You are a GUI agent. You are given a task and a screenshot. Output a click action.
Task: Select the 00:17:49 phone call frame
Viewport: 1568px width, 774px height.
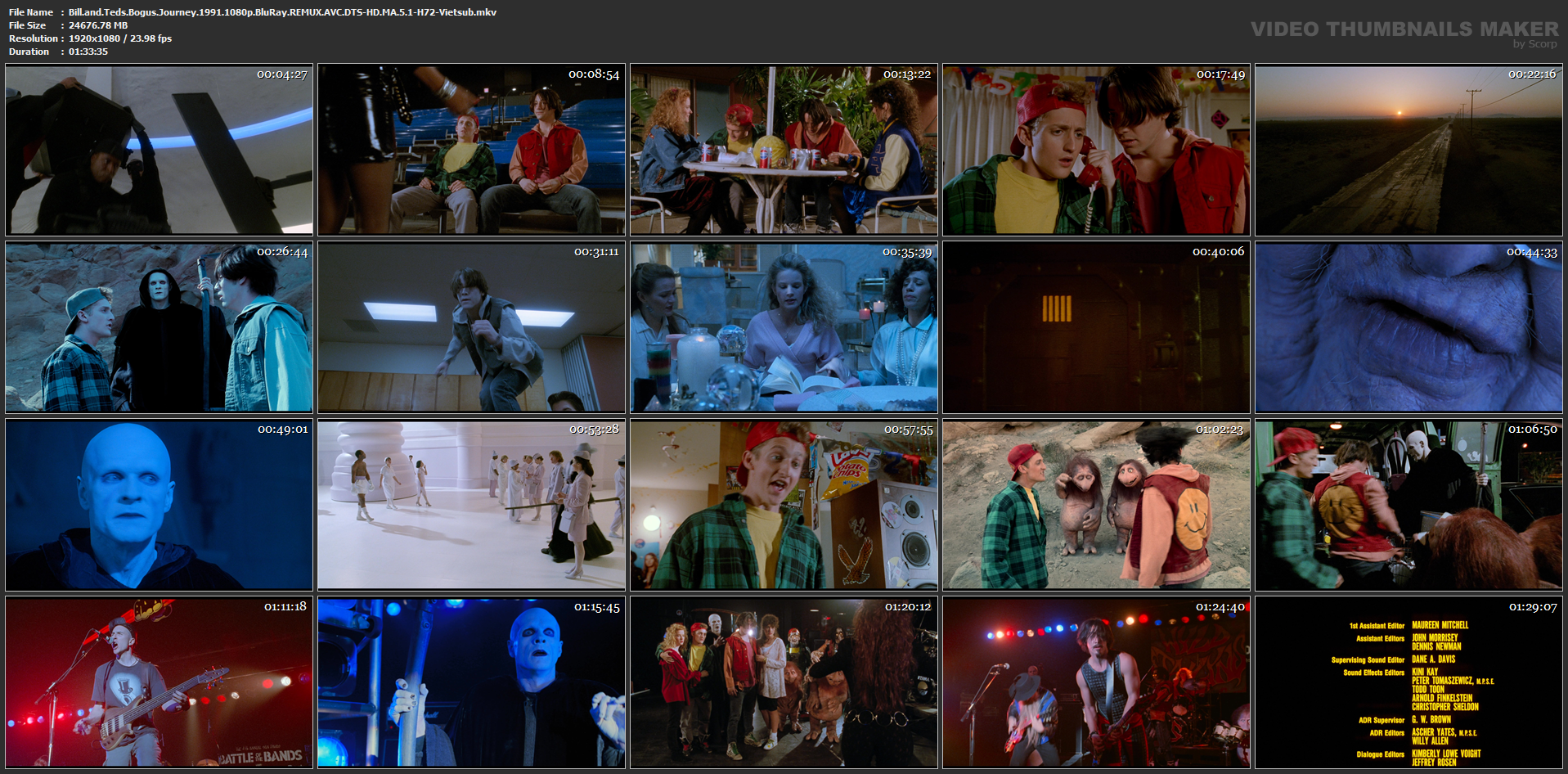click(1097, 150)
